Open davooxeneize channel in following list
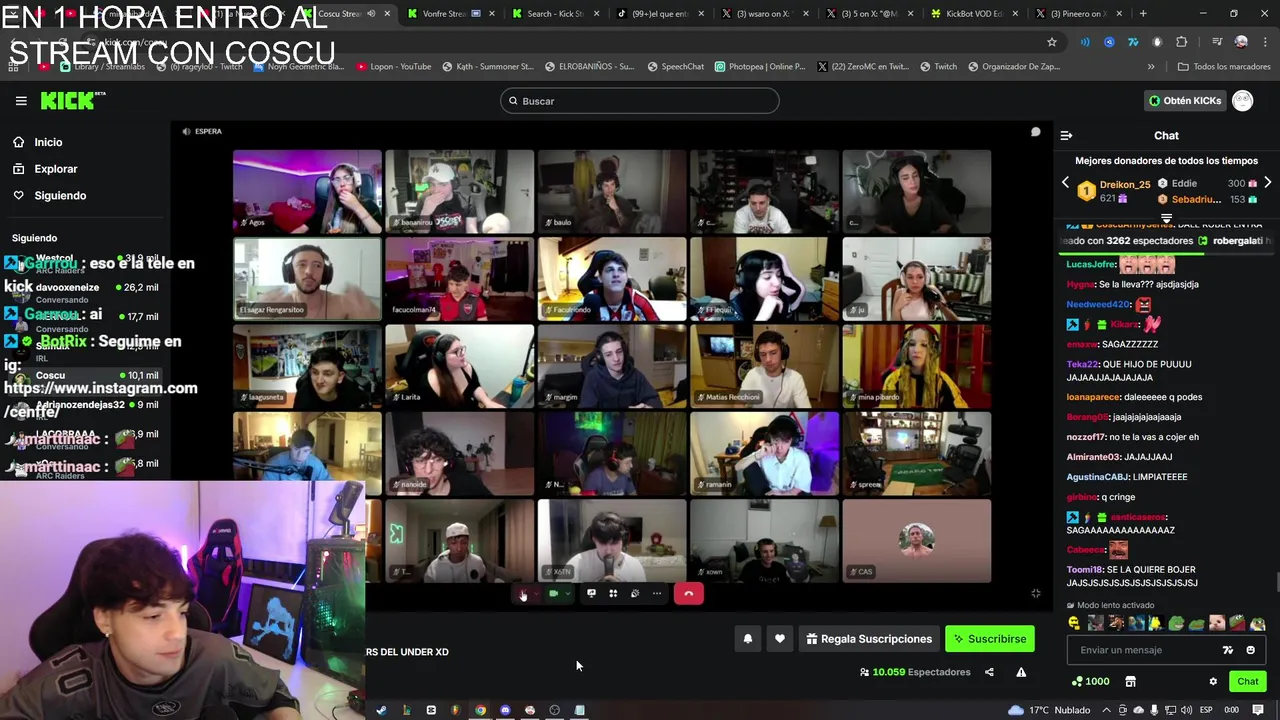Image resolution: width=1280 pixels, height=720 pixels. (86, 293)
